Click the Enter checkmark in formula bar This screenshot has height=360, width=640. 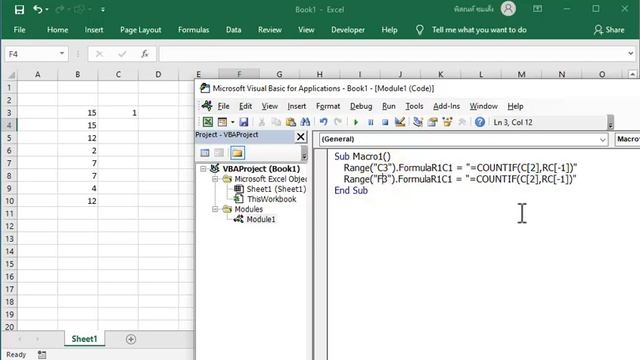pyautogui.click(x=122, y=54)
